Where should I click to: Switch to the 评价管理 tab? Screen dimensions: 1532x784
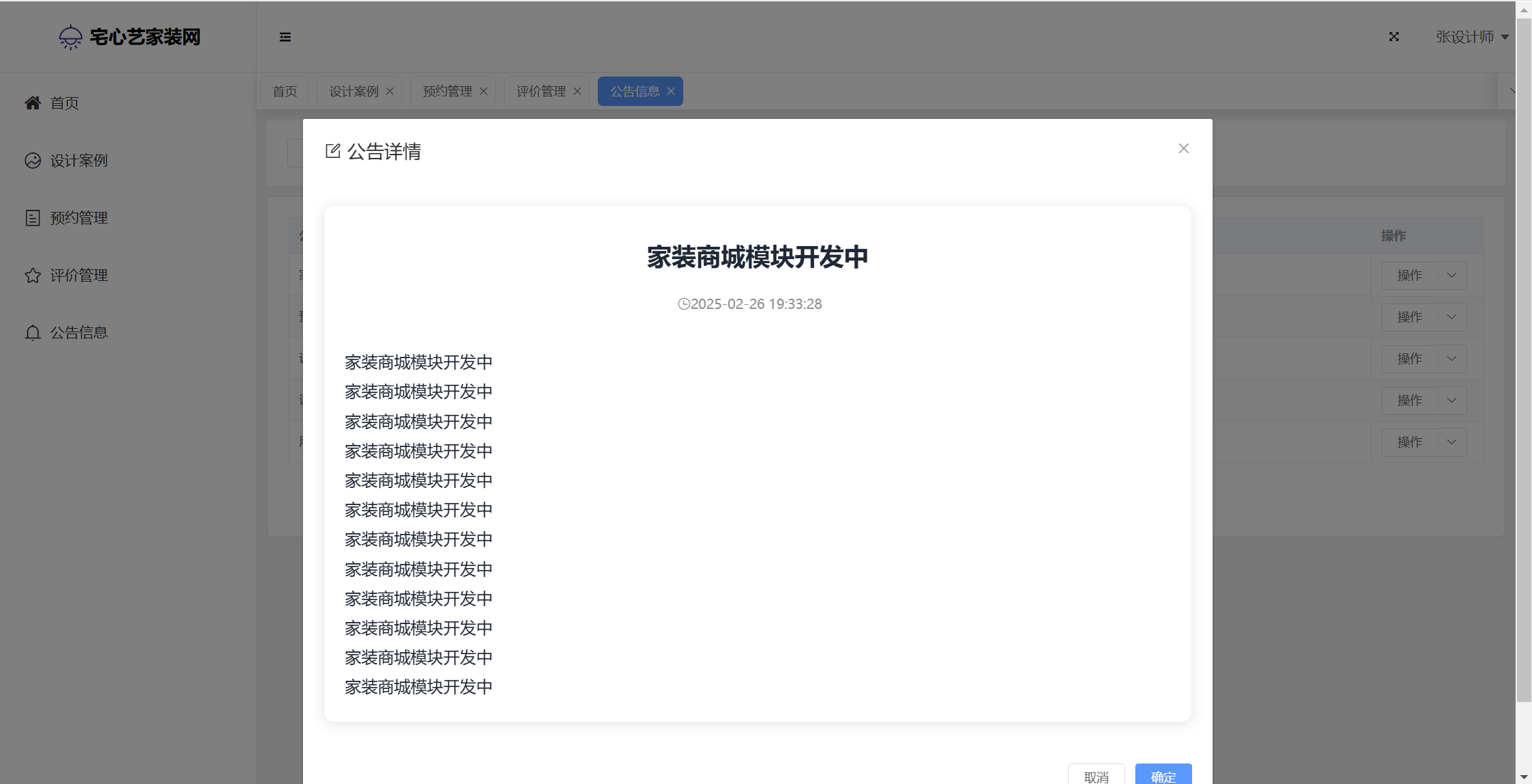pos(540,91)
